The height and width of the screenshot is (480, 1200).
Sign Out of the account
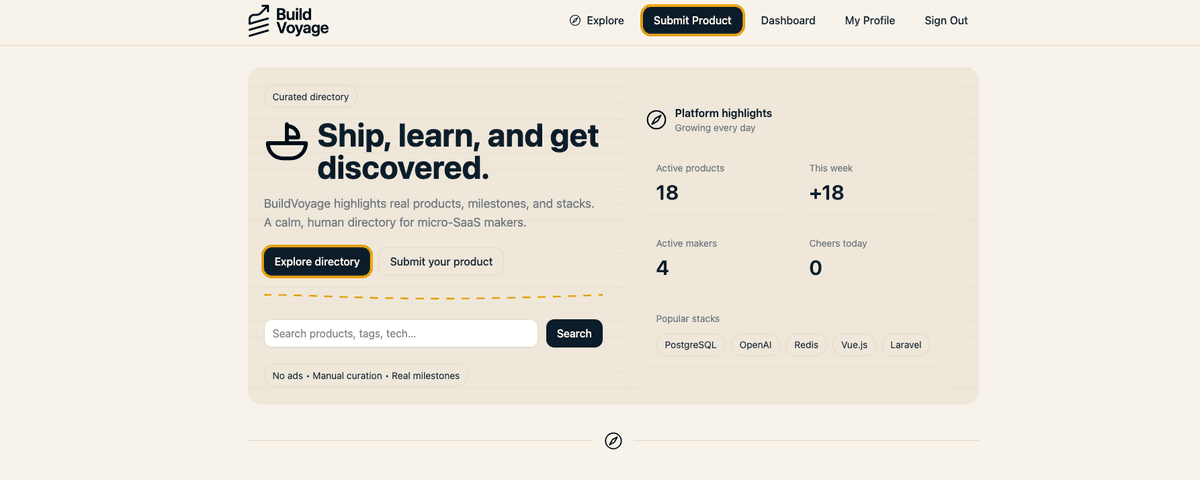tap(946, 21)
